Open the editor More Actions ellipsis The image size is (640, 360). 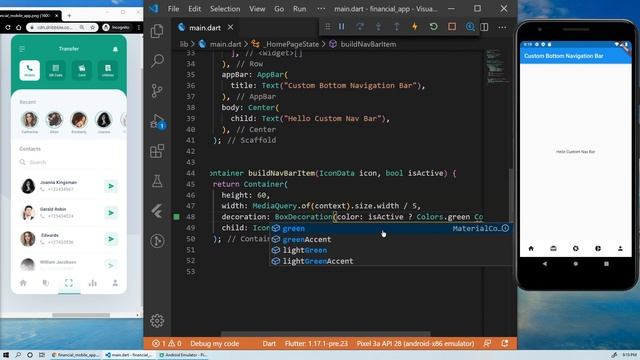(502, 27)
